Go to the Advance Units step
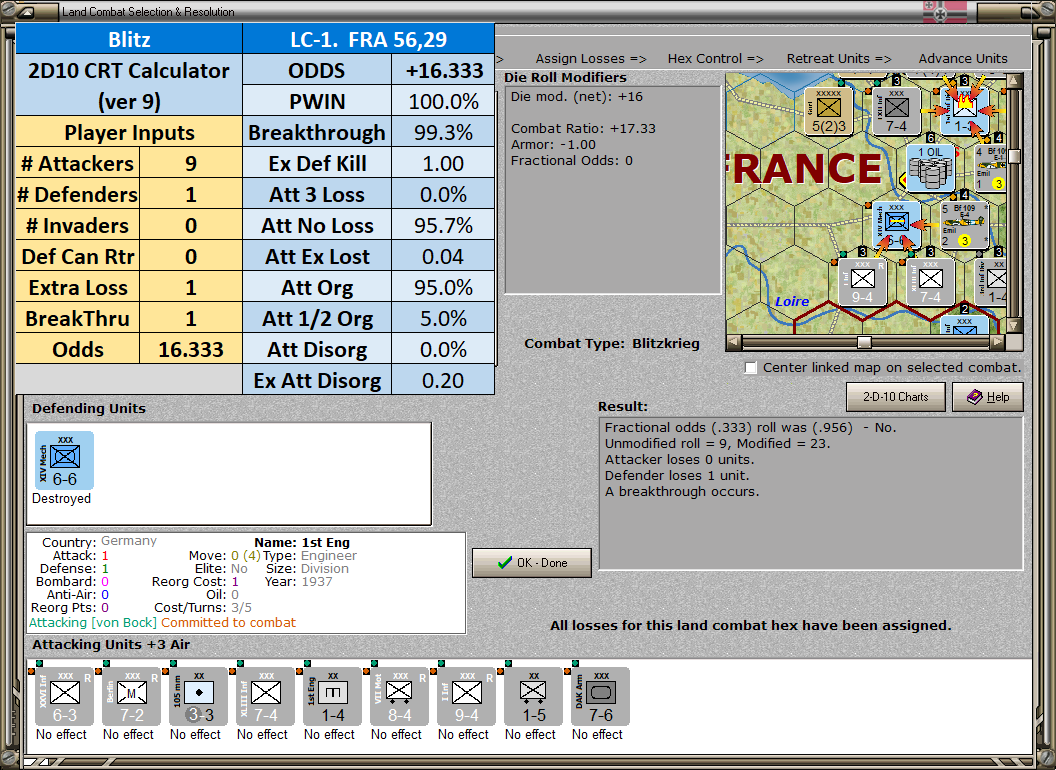This screenshot has width=1056, height=770. [x=963, y=59]
